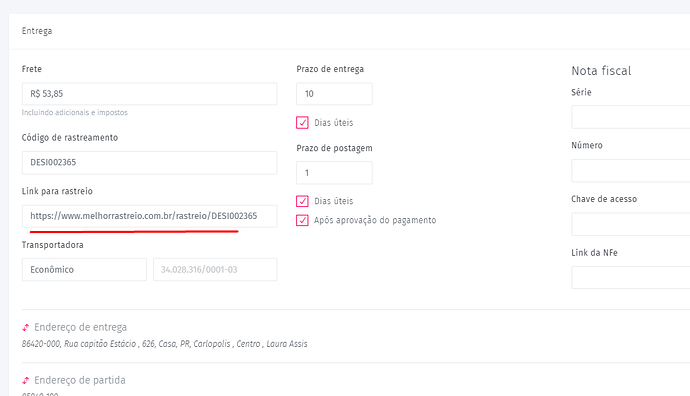The height and width of the screenshot is (396, 690).
Task: Click the swap icon beside Endereço de partida
Action: coord(26,380)
